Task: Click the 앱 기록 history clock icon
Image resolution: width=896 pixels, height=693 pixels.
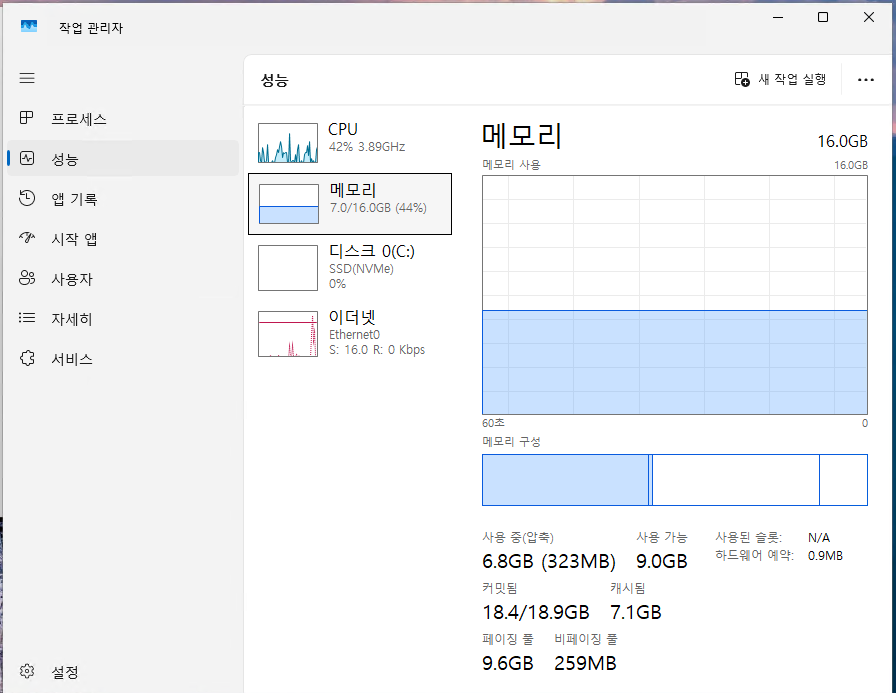Action: click(27, 198)
